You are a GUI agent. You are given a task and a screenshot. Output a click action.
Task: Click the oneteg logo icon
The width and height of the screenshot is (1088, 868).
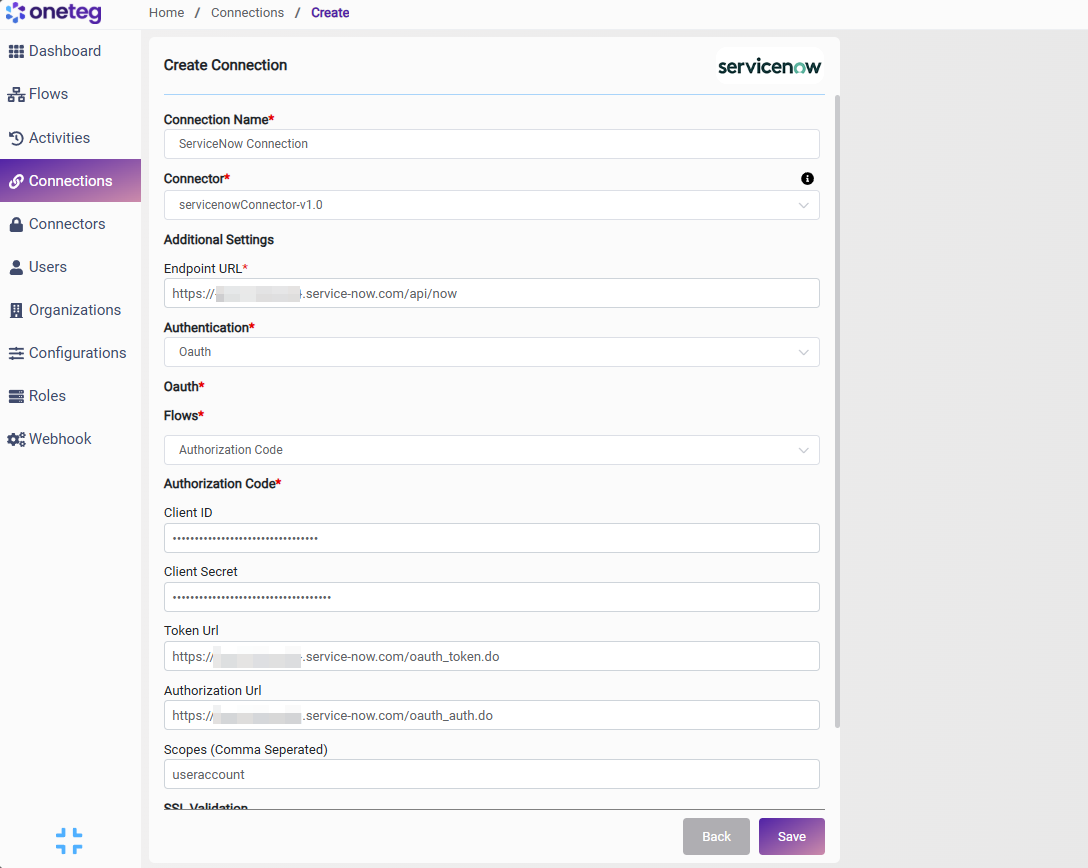(x=15, y=12)
